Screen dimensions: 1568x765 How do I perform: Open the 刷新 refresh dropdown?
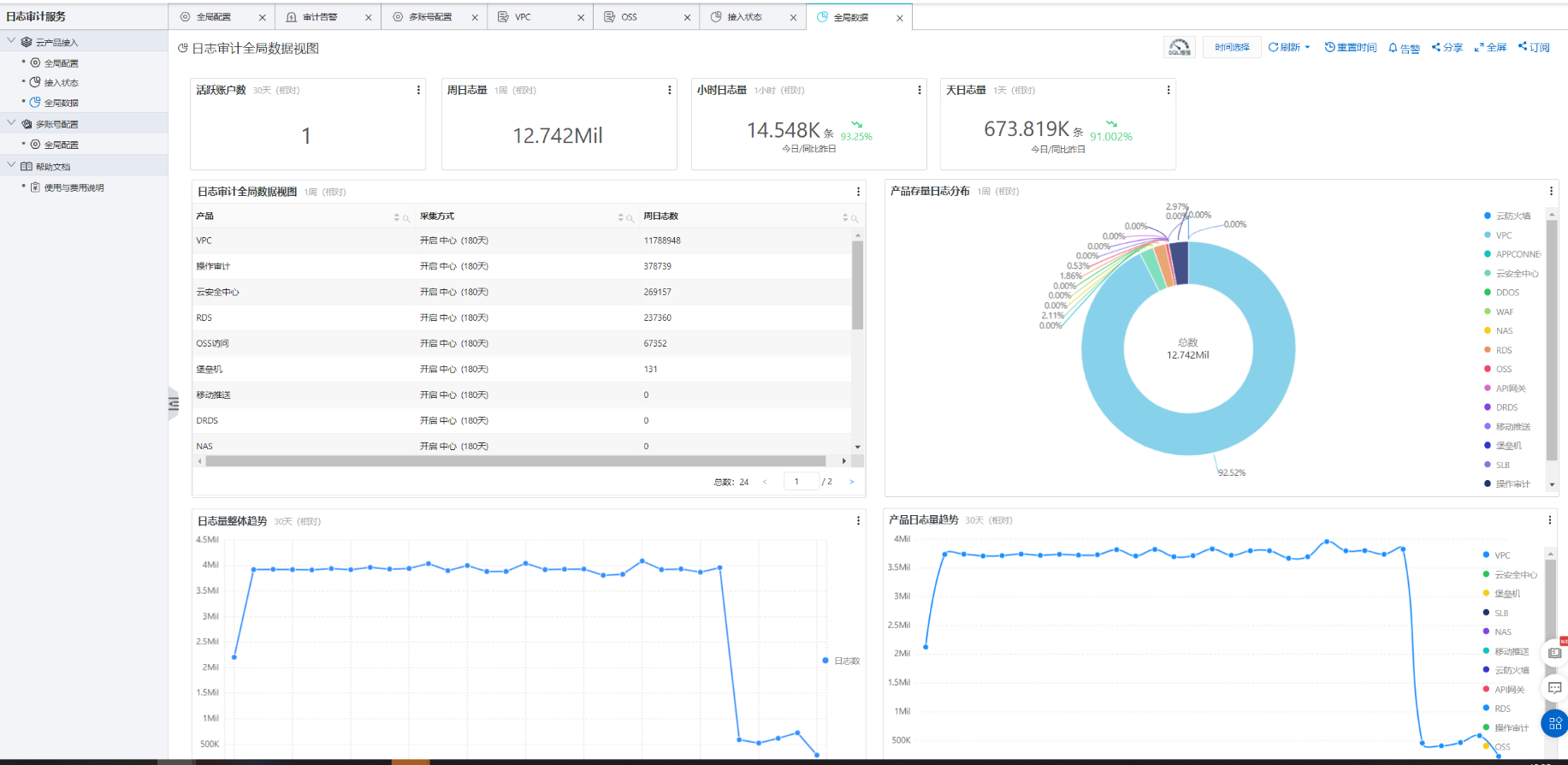[x=1289, y=47]
